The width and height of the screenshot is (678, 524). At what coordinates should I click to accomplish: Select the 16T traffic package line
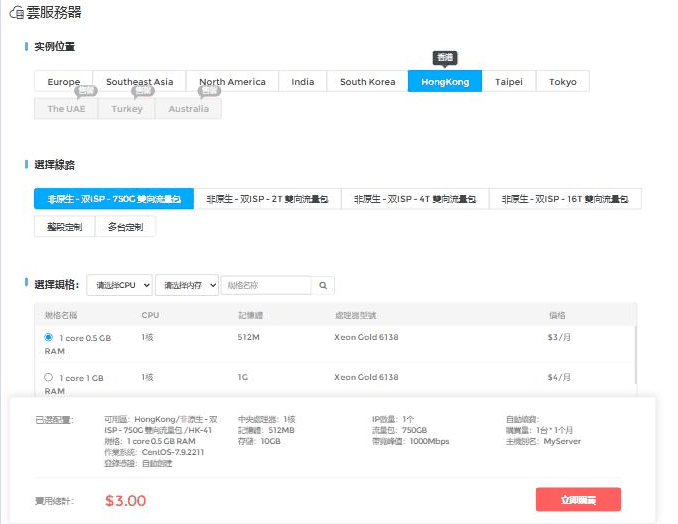tap(565, 199)
